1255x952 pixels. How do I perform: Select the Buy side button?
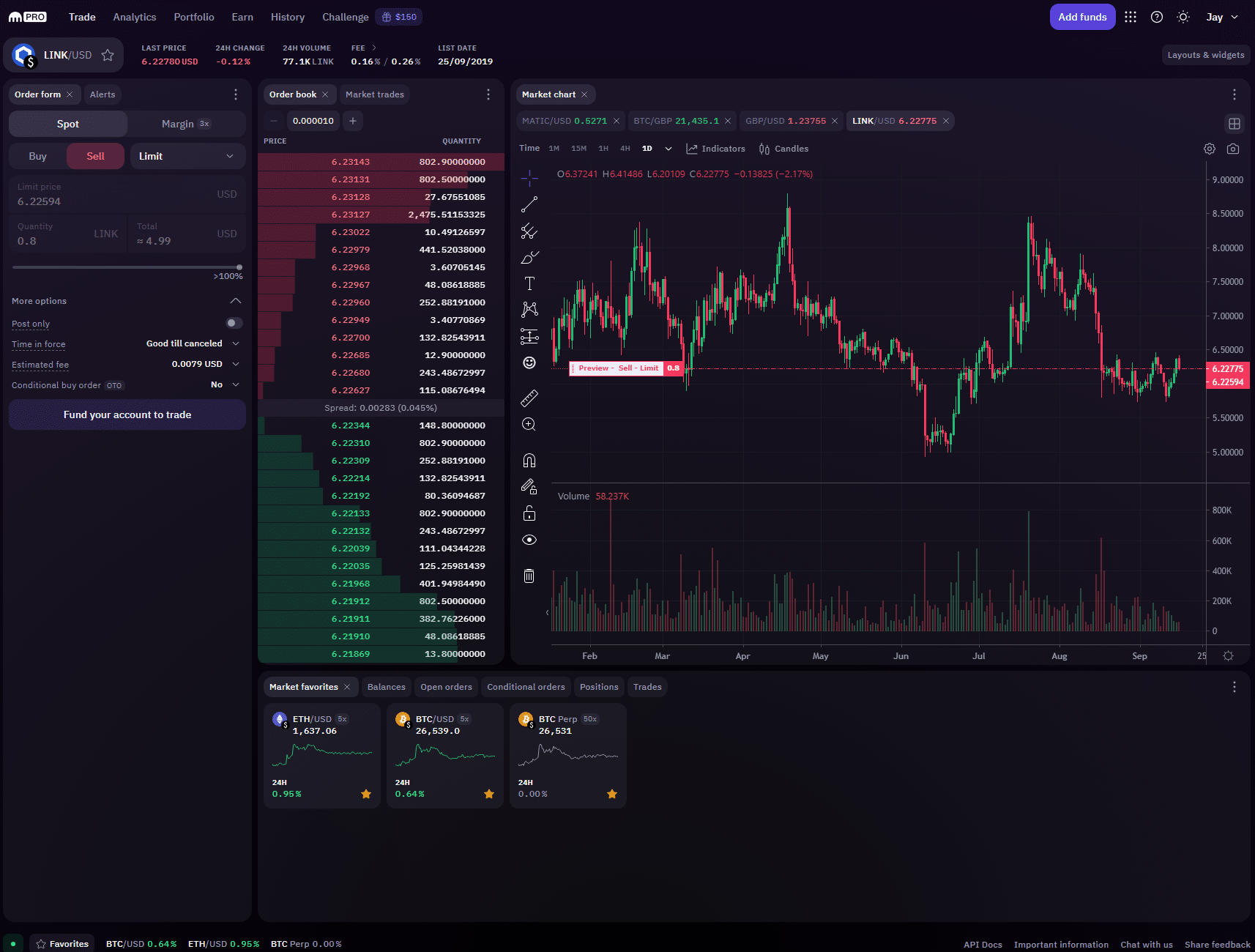(x=37, y=156)
